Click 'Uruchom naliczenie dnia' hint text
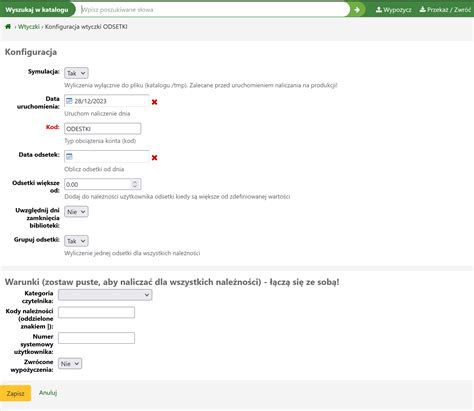474x411 pixels. coord(97,114)
